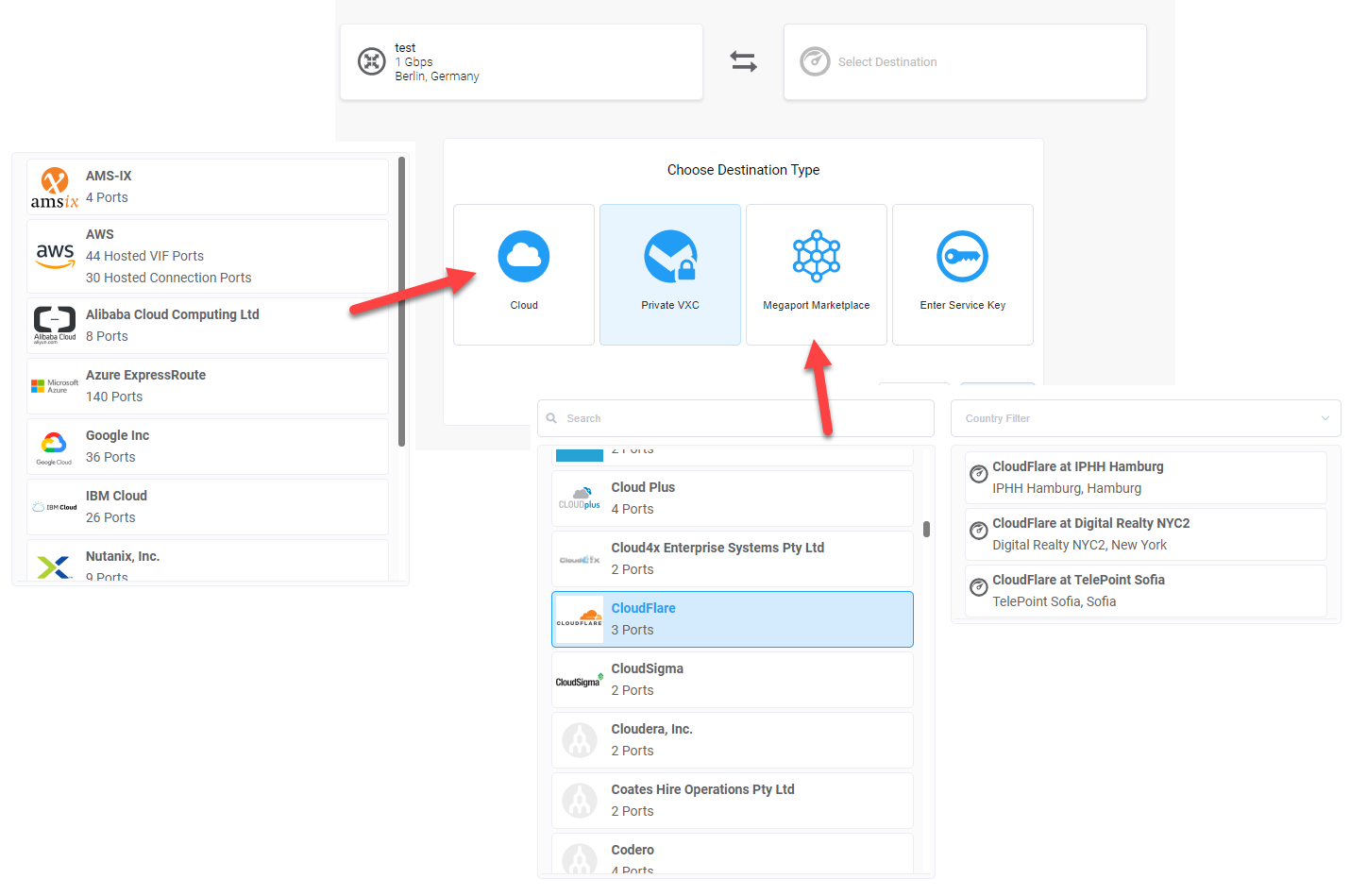Open the Country Filter dropdown
The height and width of the screenshot is (896, 1350).
(x=1146, y=418)
